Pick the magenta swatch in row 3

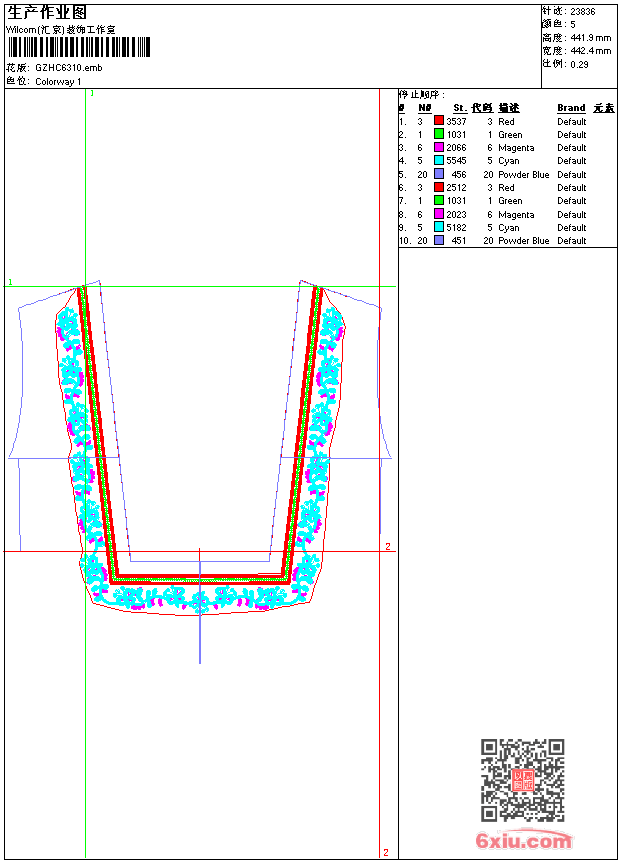(x=439, y=147)
